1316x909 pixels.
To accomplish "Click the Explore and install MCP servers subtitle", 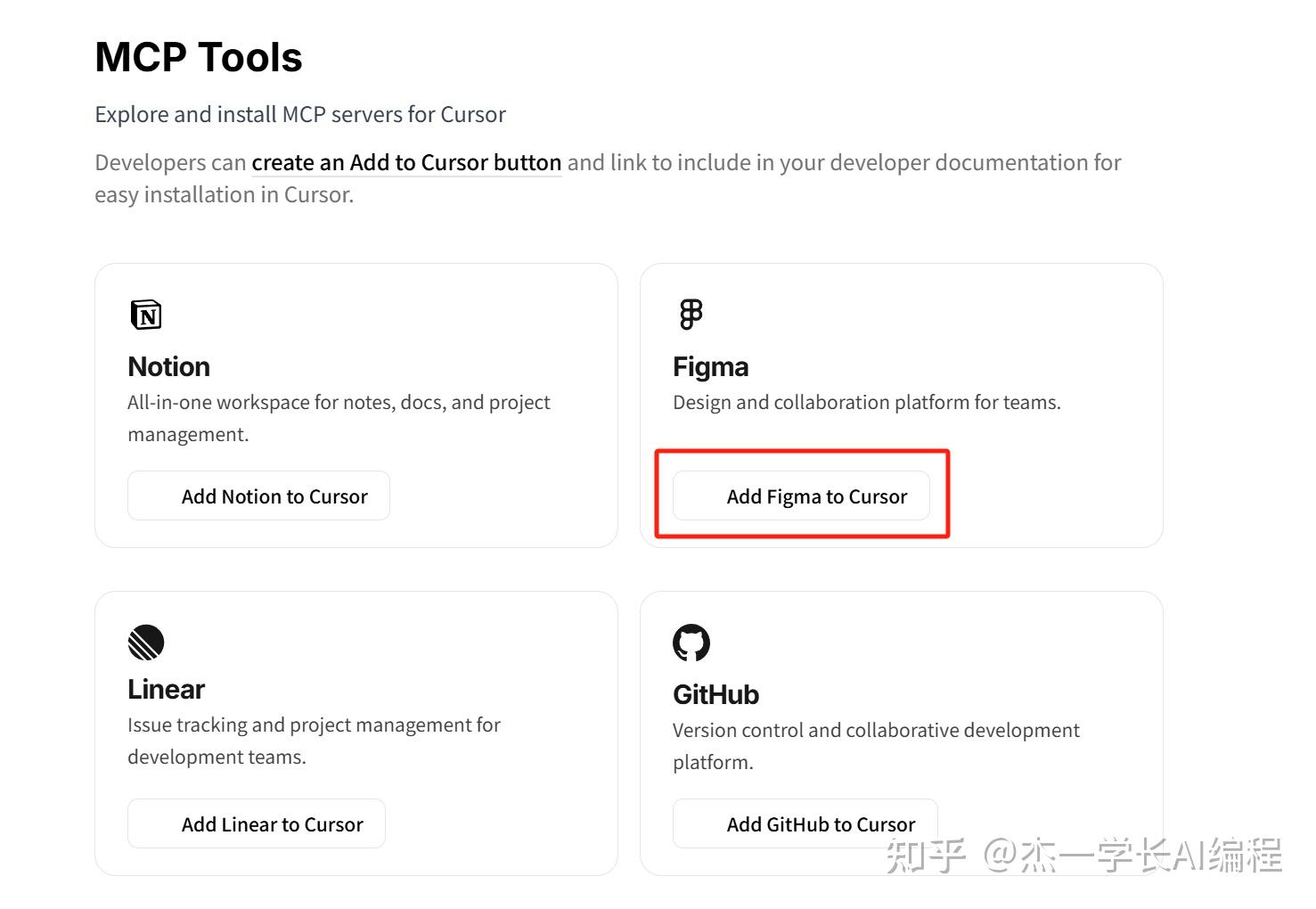I will click(x=300, y=115).
